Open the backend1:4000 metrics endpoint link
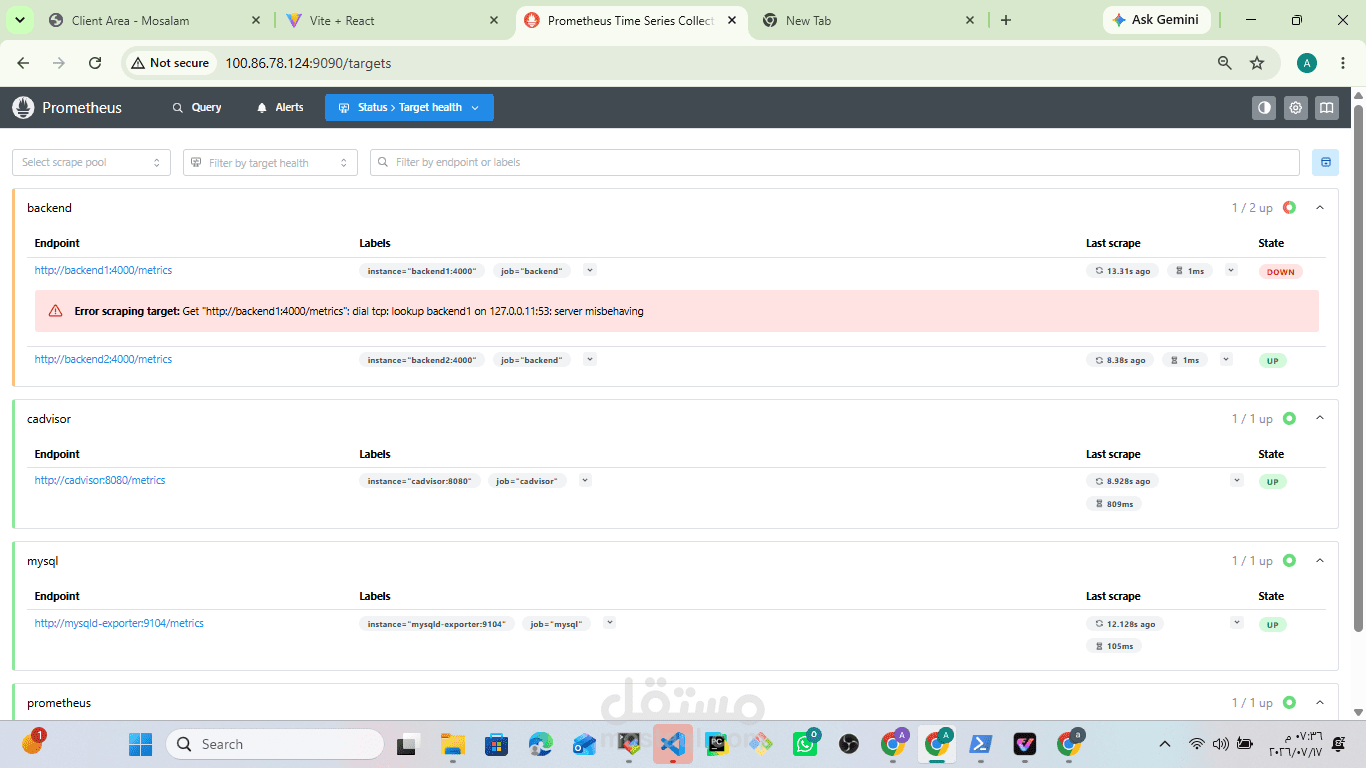1366x768 pixels. point(104,271)
